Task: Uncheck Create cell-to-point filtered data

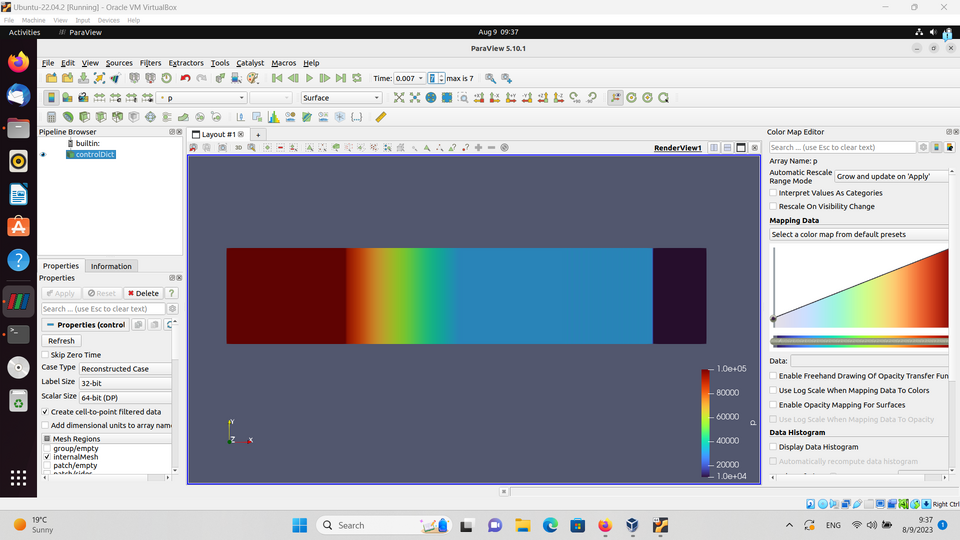Action: point(45,412)
